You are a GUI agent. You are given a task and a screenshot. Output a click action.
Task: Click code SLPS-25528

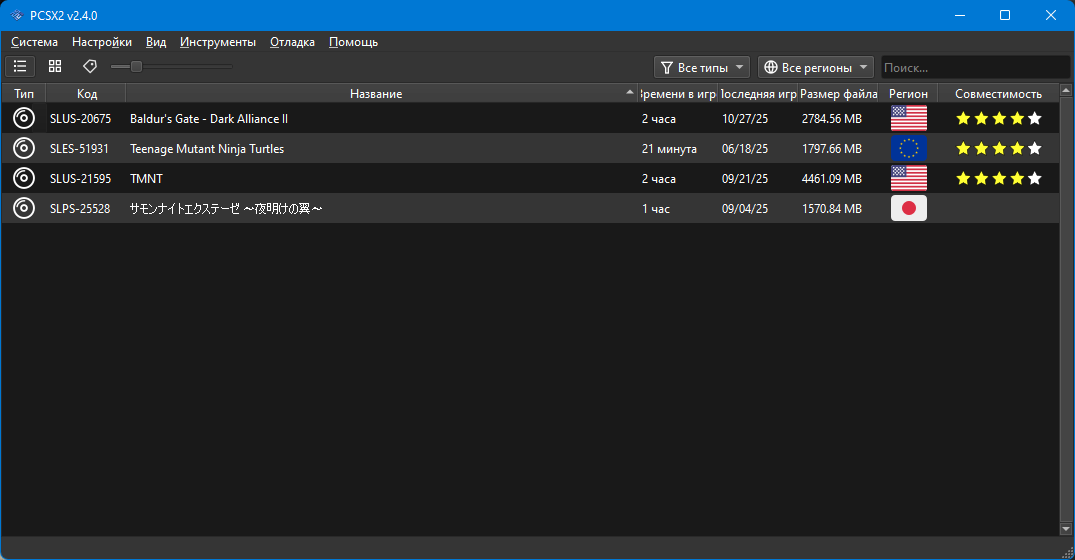coord(80,208)
